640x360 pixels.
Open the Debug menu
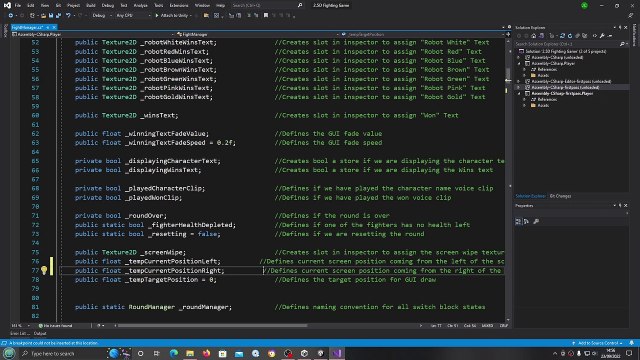coord(108,5)
